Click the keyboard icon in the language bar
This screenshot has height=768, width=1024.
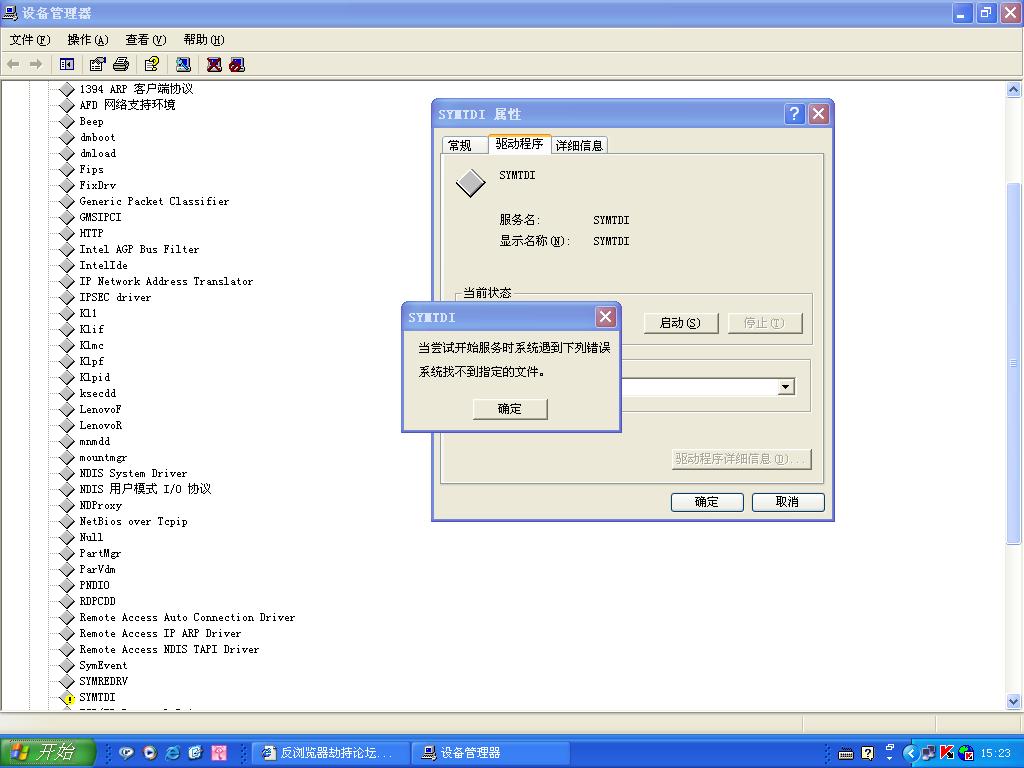coord(846,754)
